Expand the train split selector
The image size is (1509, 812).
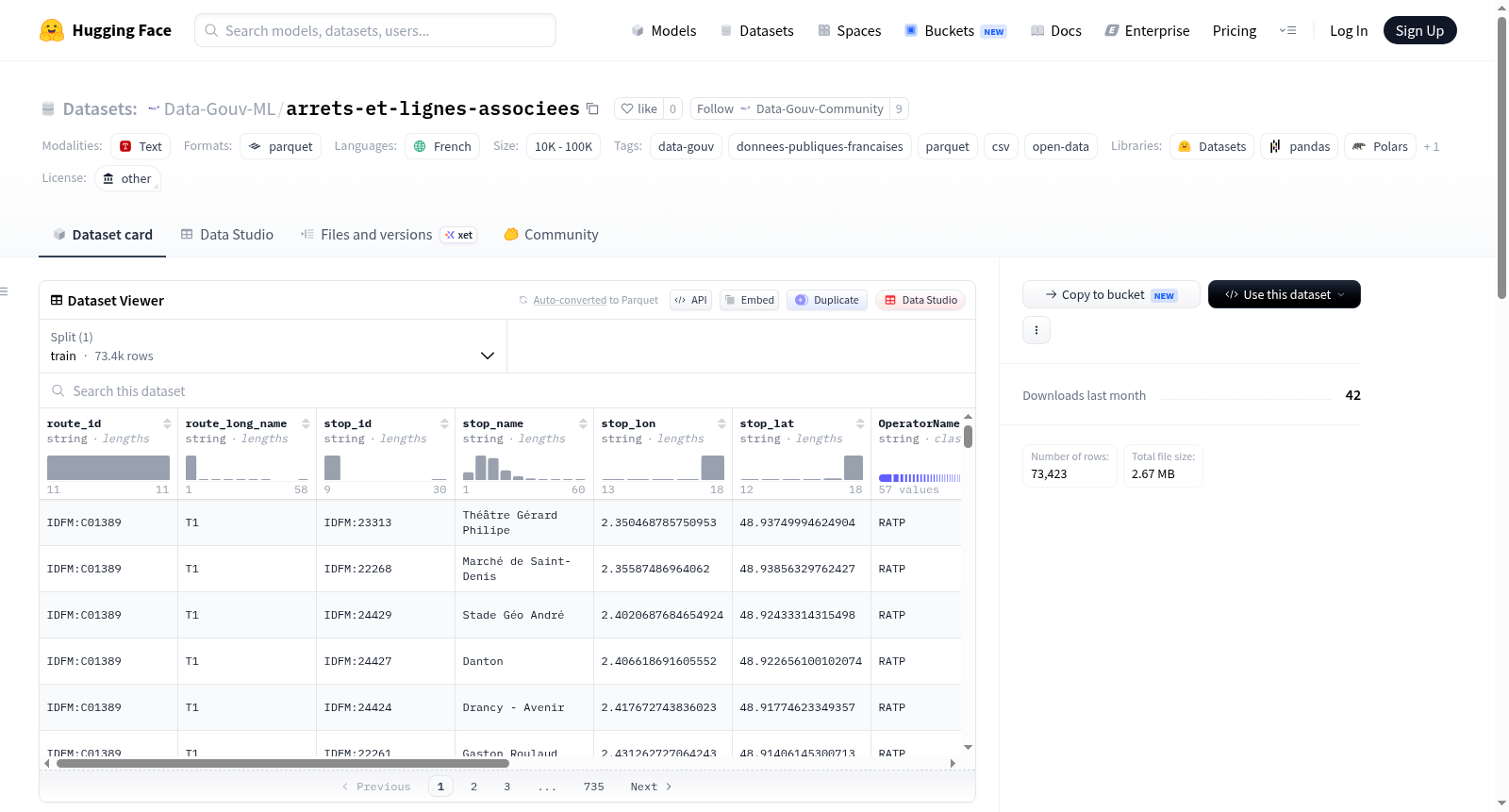click(x=273, y=346)
